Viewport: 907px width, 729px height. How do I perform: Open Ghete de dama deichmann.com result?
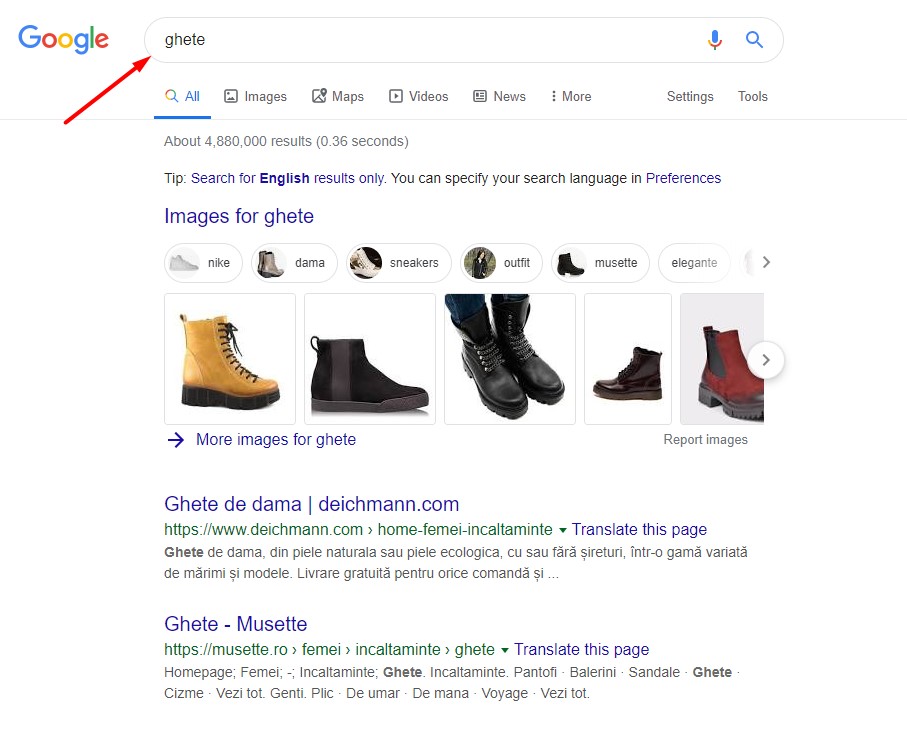(x=312, y=504)
